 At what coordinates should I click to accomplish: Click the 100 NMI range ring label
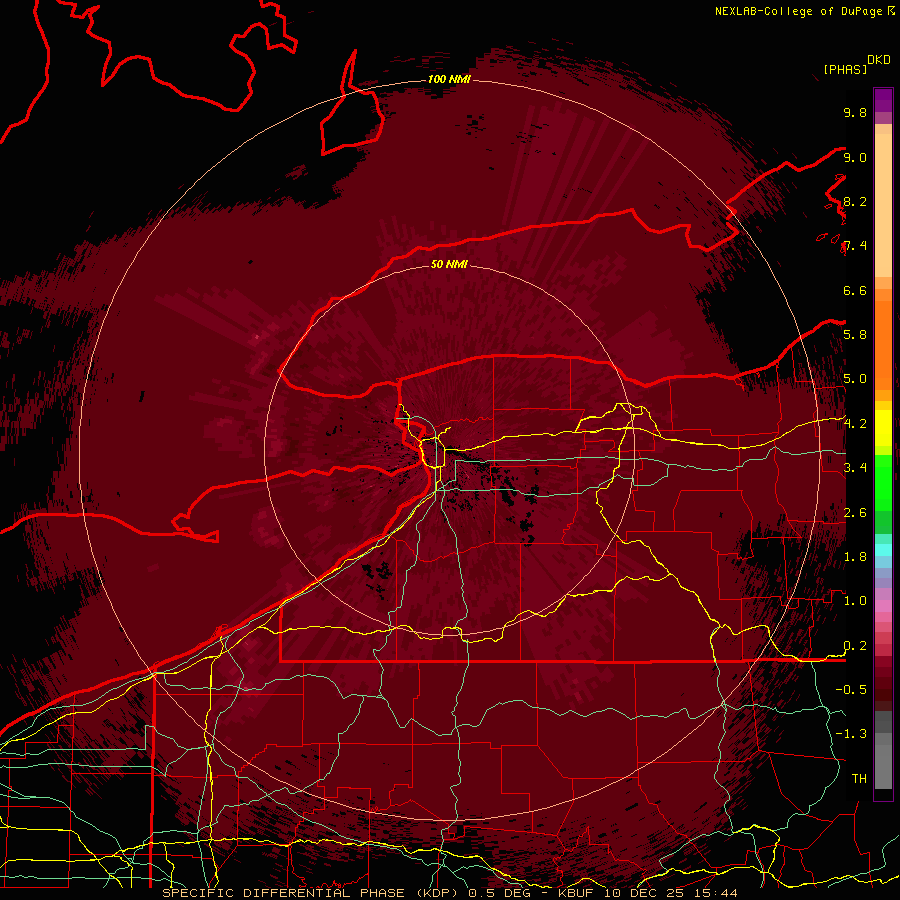[449, 79]
